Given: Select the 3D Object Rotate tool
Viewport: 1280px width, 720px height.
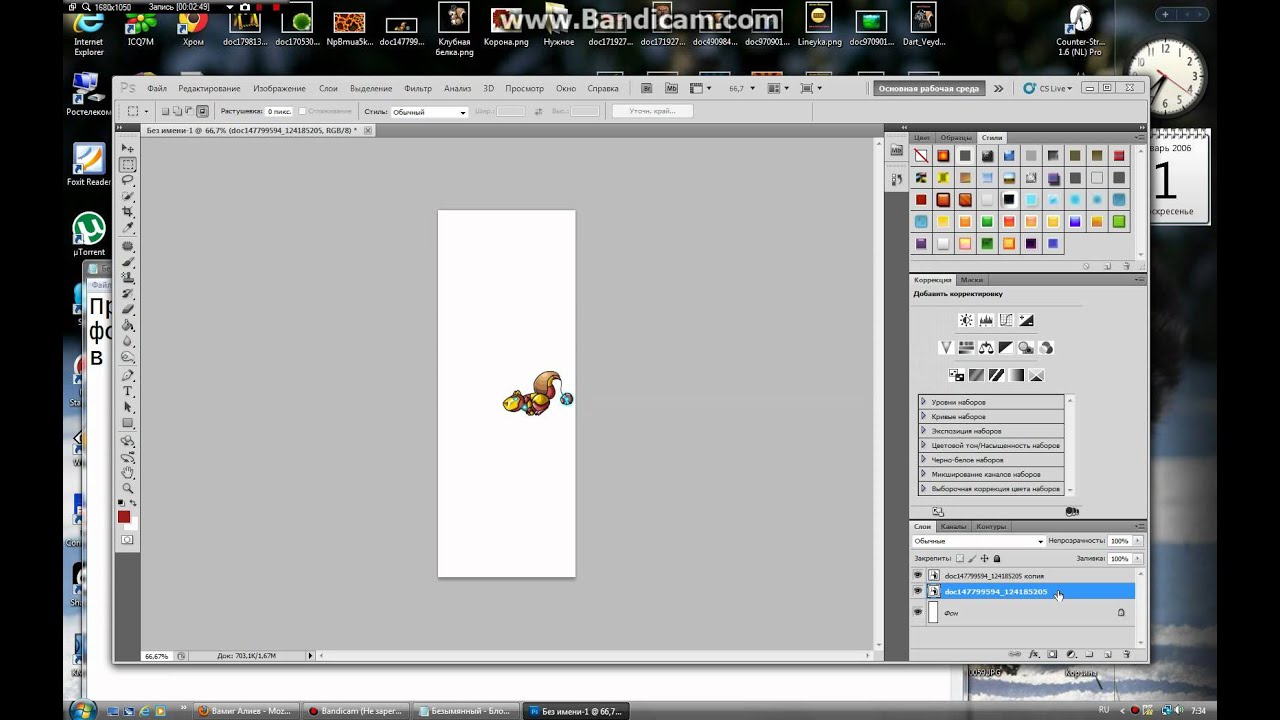Looking at the screenshot, I should [x=128, y=441].
